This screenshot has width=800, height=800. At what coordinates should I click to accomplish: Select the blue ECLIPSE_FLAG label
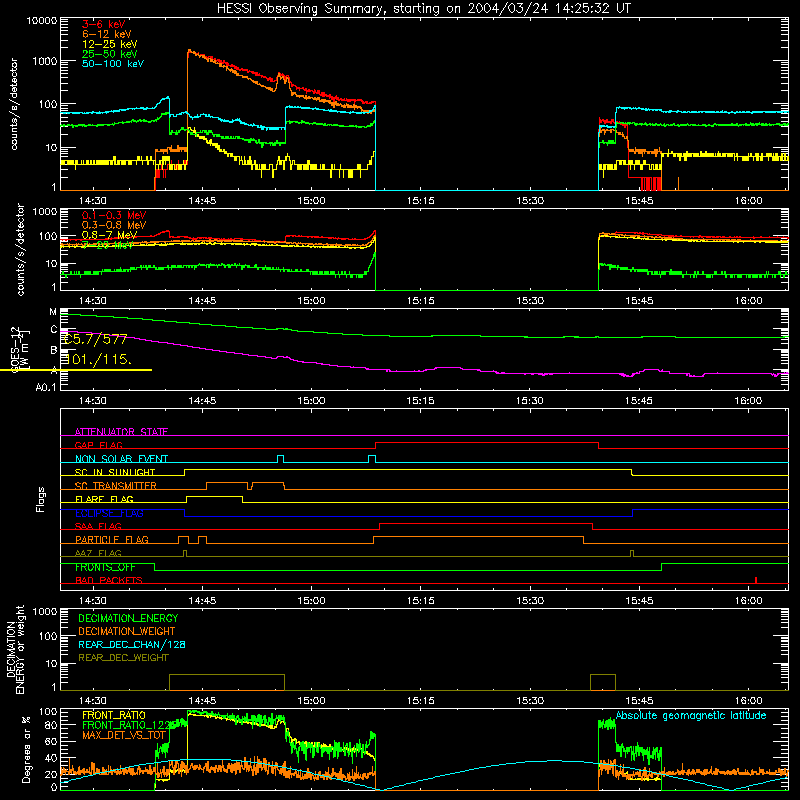tap(109, 513)
